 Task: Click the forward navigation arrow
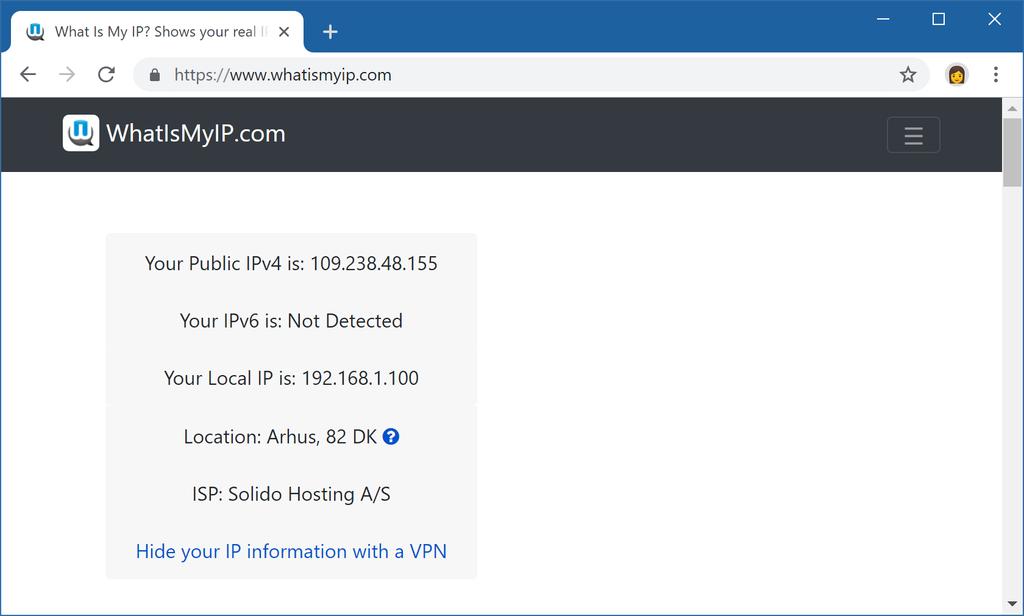(67, 74)
